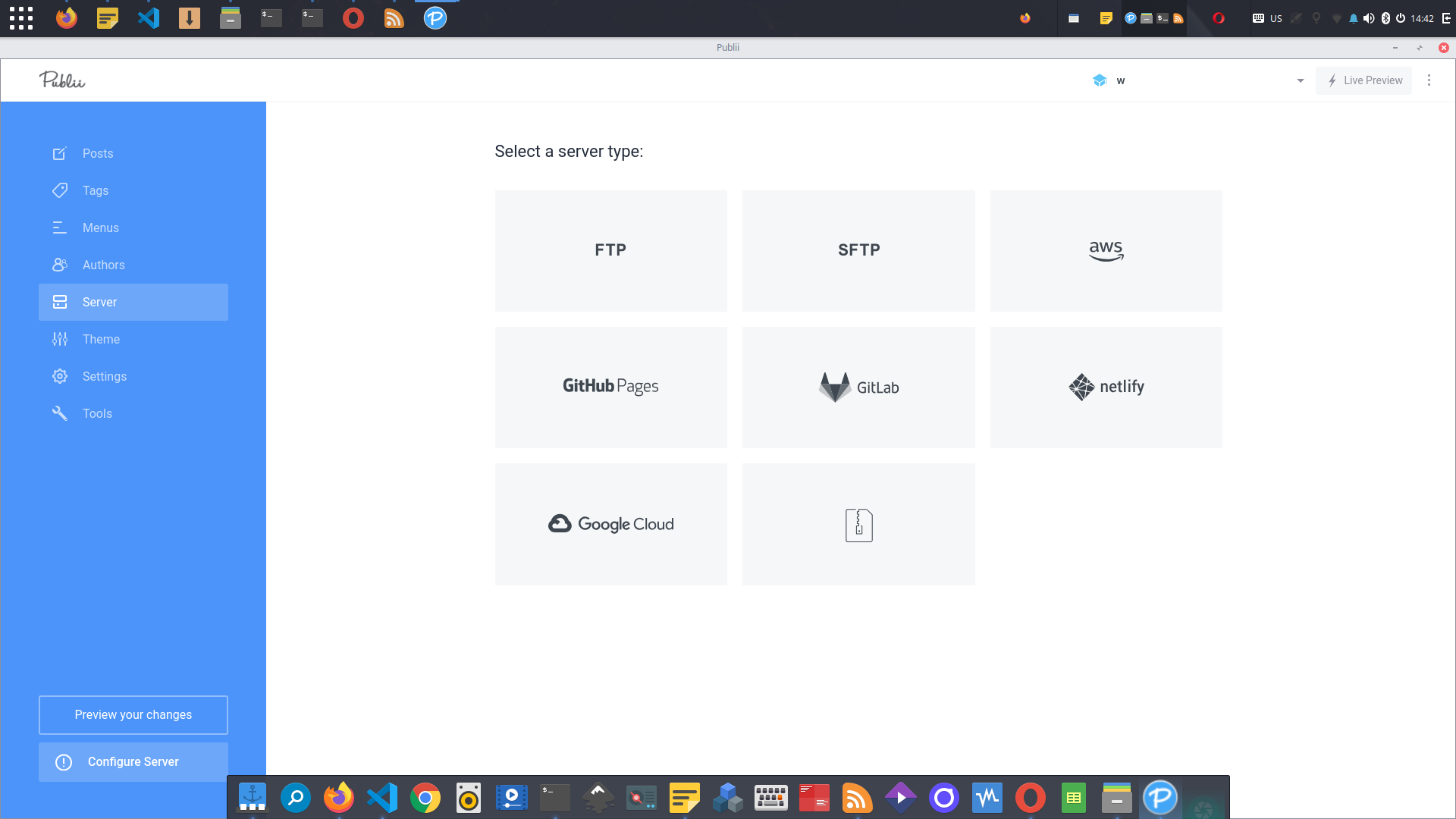This screenshot has width=1456, height=819.
Task: Click the US keyboard layout indicator
Action: pos(1276,18)
